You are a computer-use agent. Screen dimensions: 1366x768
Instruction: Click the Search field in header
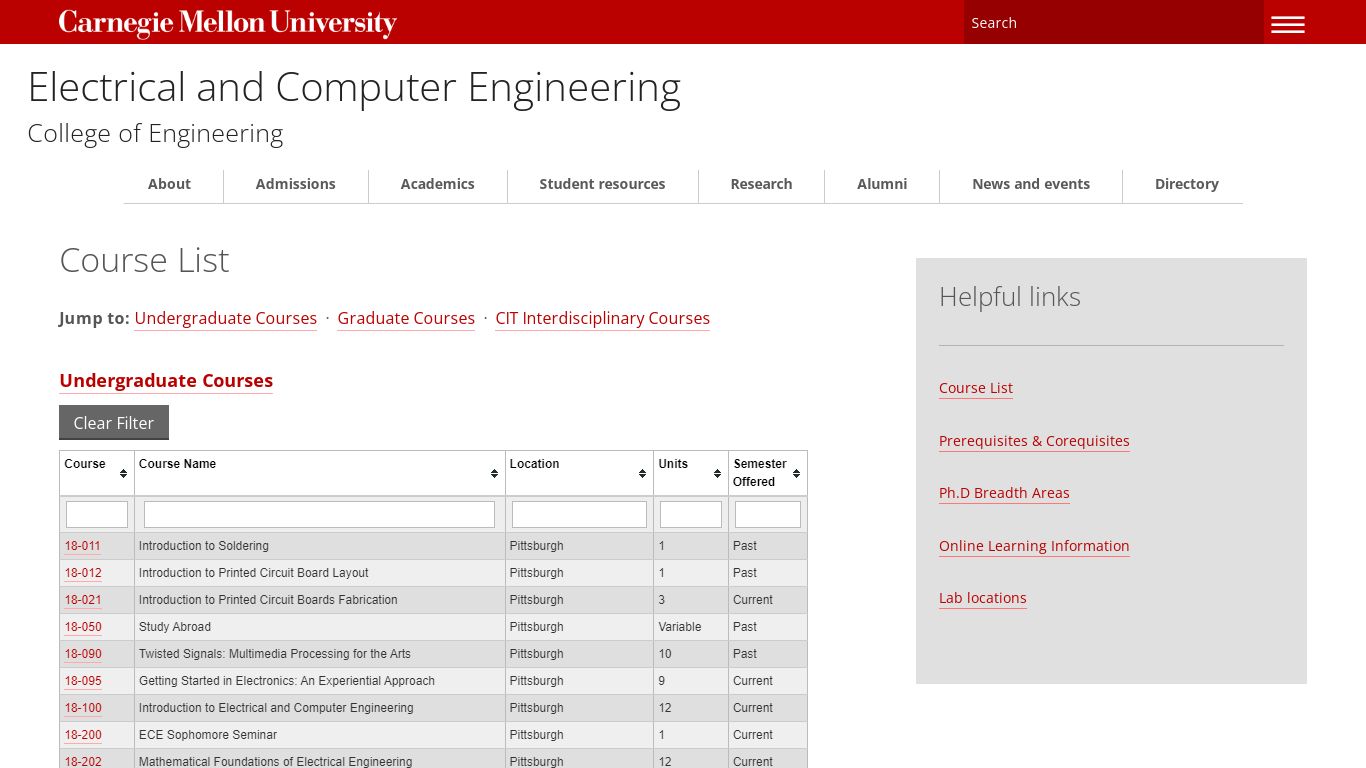1113,22
